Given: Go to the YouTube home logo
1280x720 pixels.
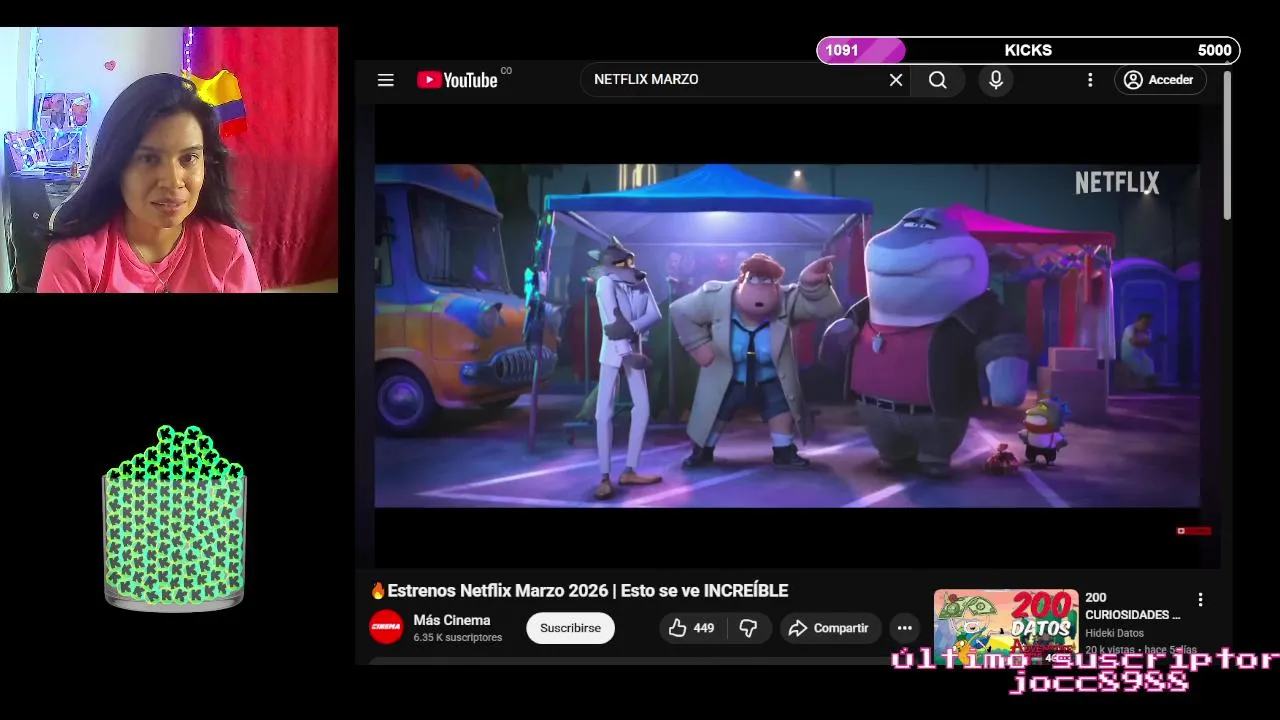Looking at the screenshot, I should 457,80.
